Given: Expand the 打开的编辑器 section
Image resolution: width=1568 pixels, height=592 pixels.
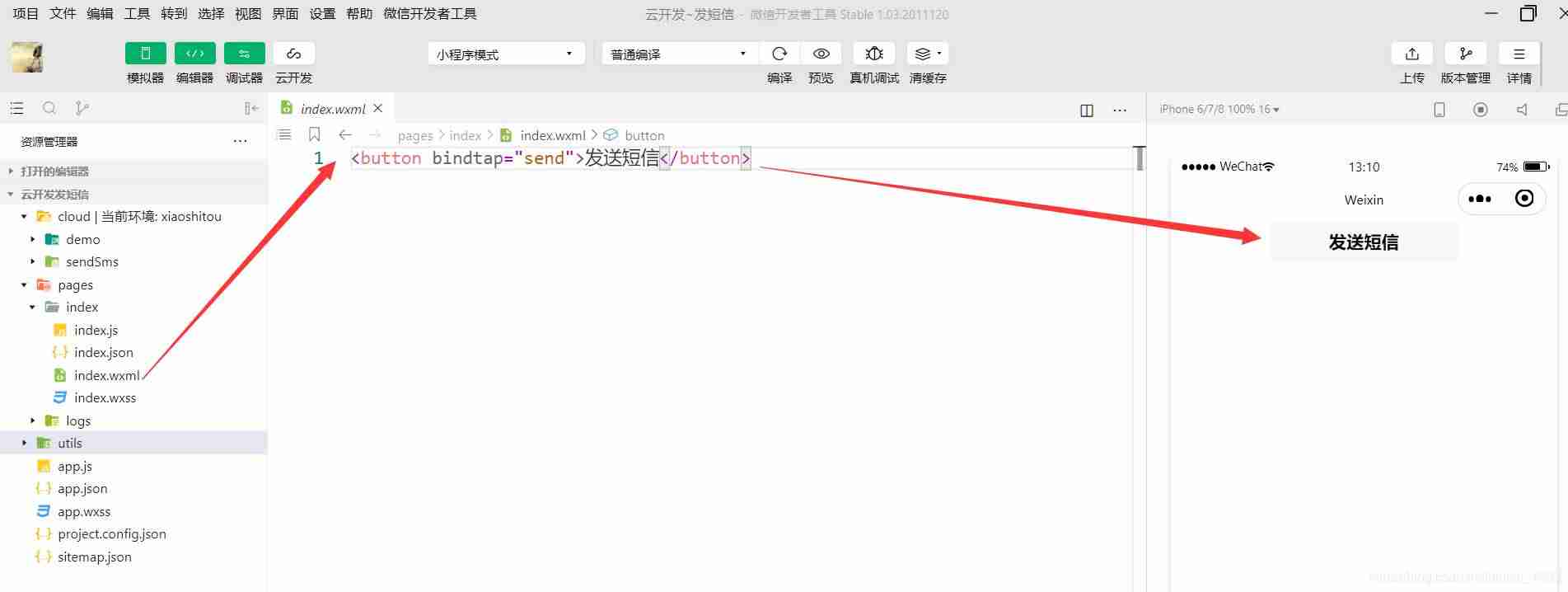Looking at the screenshot, I should tap(133, 171).
